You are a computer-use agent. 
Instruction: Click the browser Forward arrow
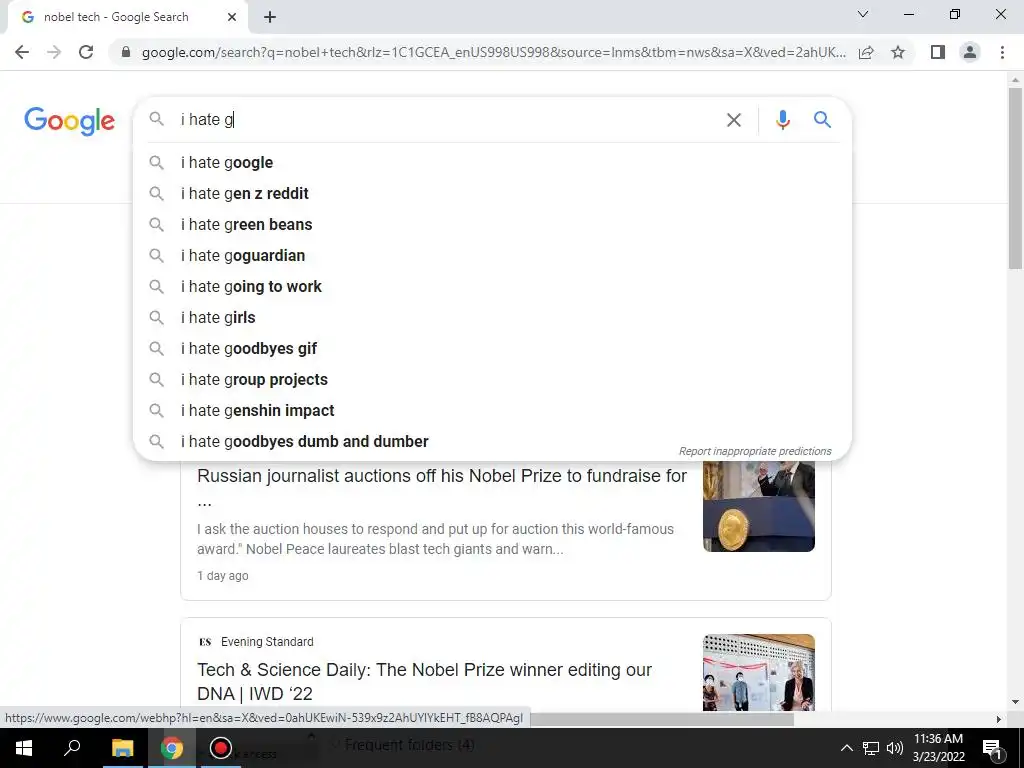tap(54, 52)
